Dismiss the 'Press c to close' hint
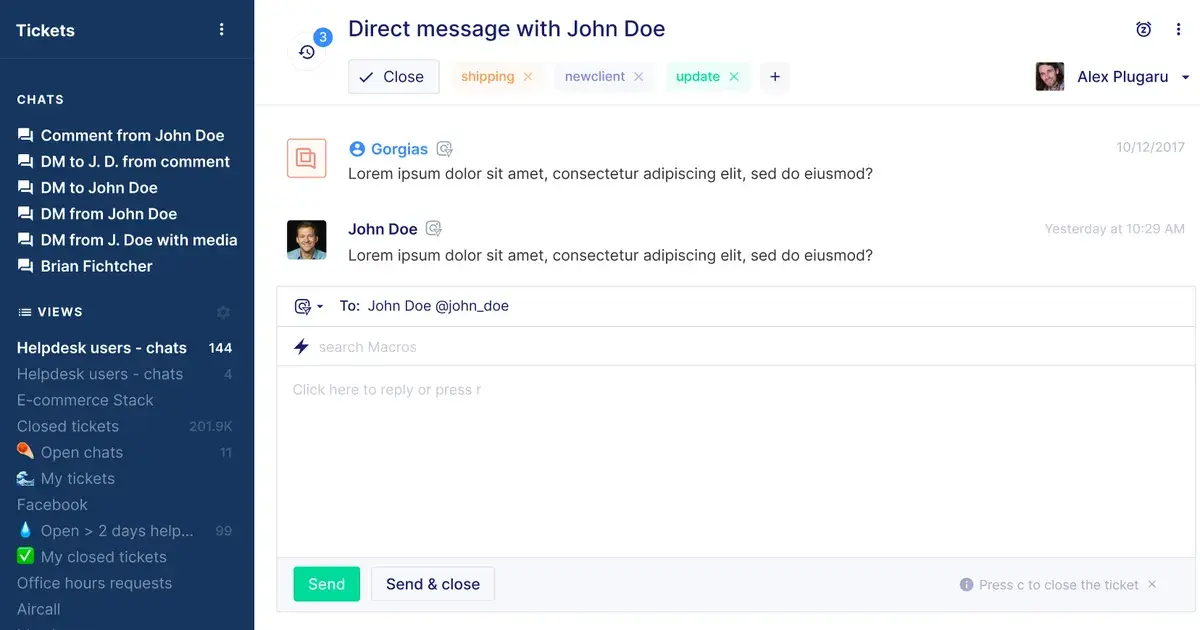This screenshot has height=630, width=1200. point(1151,584)
